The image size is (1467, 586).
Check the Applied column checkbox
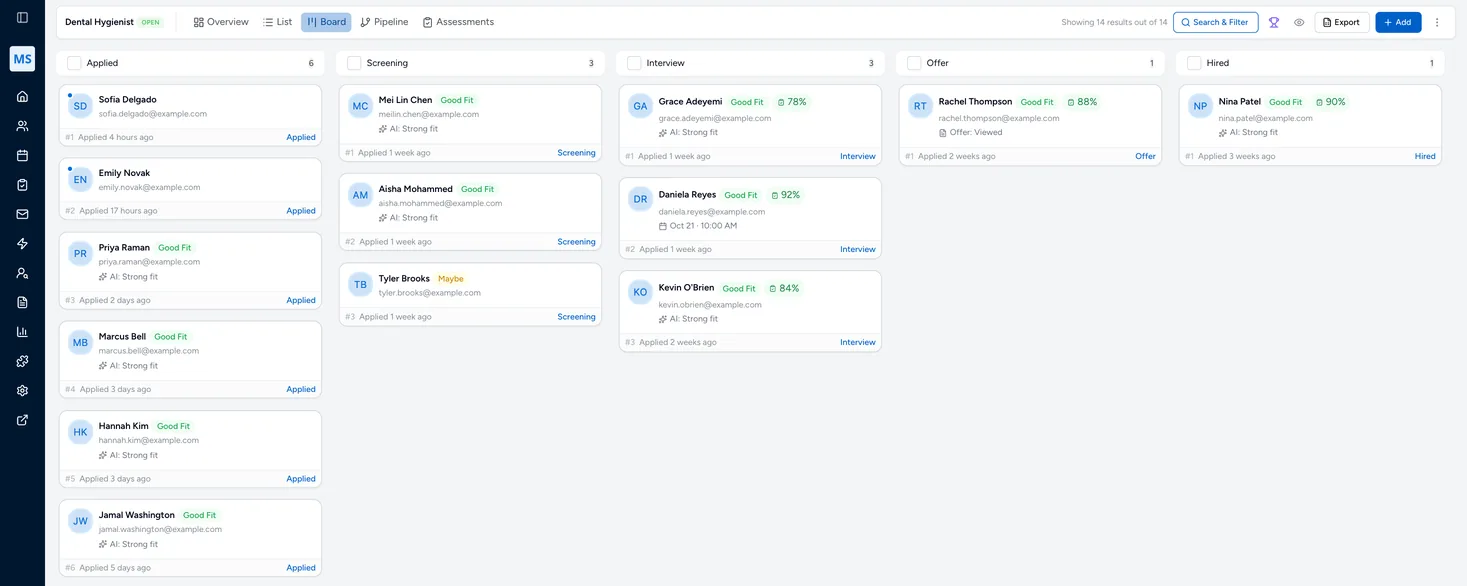[x=74, y=63]
